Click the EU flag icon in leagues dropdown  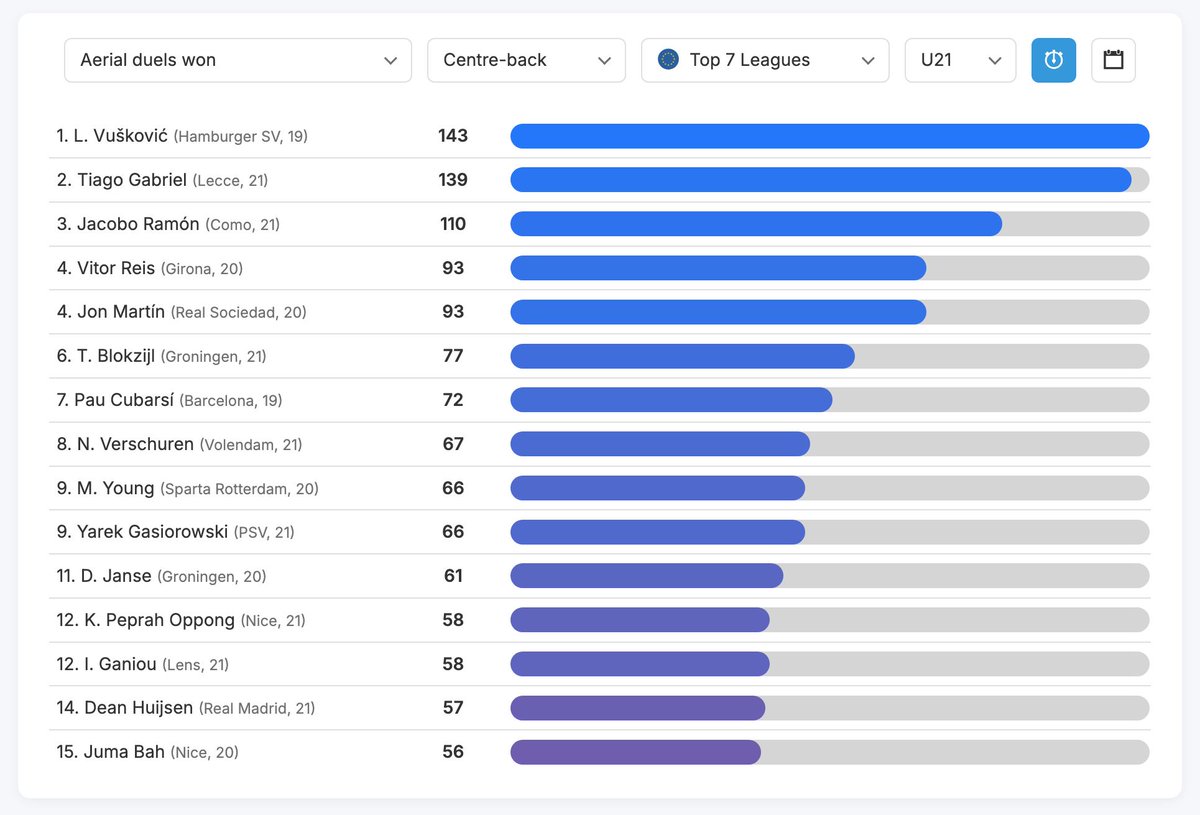tap(668, 60)
